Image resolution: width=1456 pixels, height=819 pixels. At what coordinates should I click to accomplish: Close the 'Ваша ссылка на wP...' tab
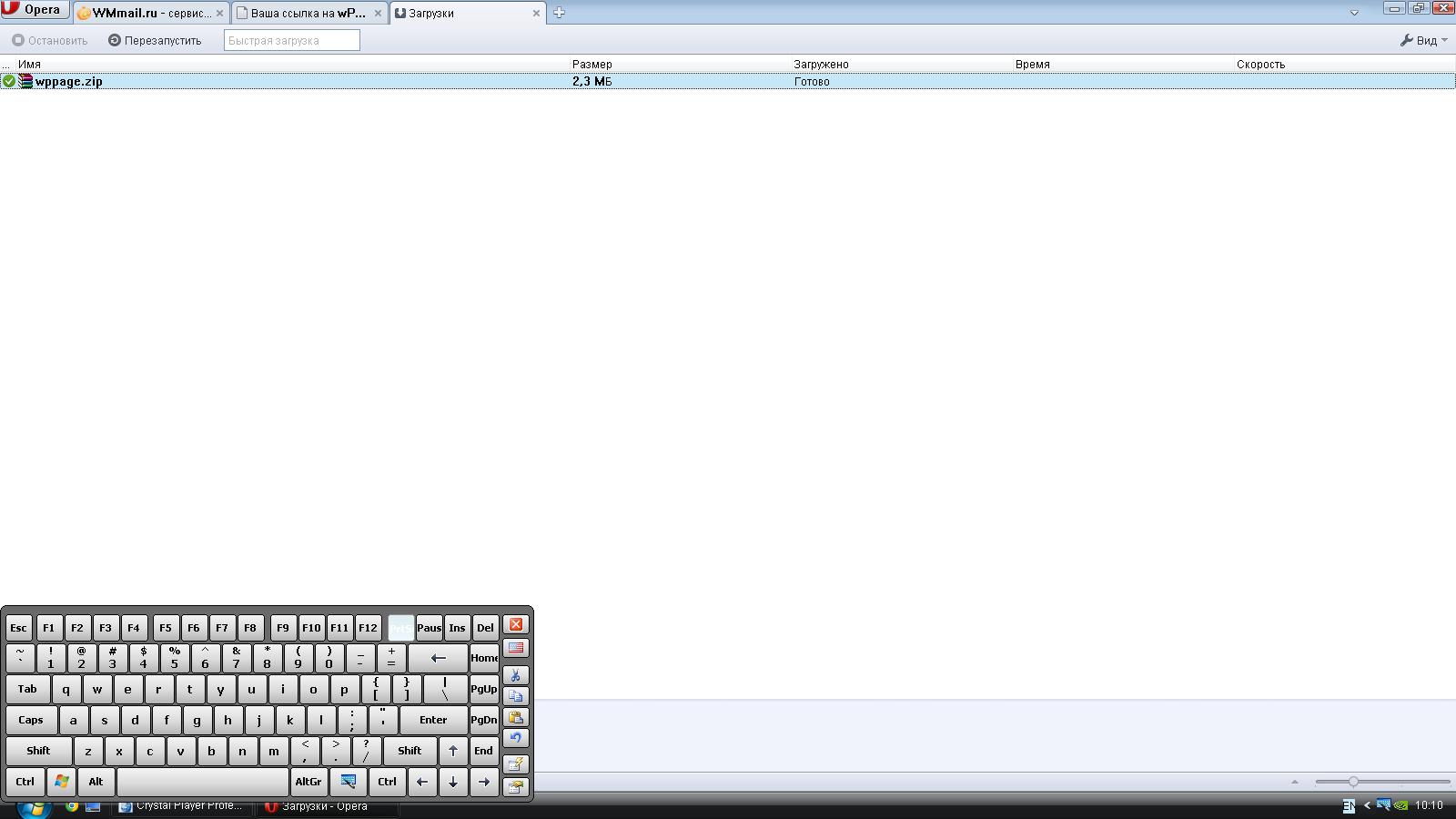(378, 14)
